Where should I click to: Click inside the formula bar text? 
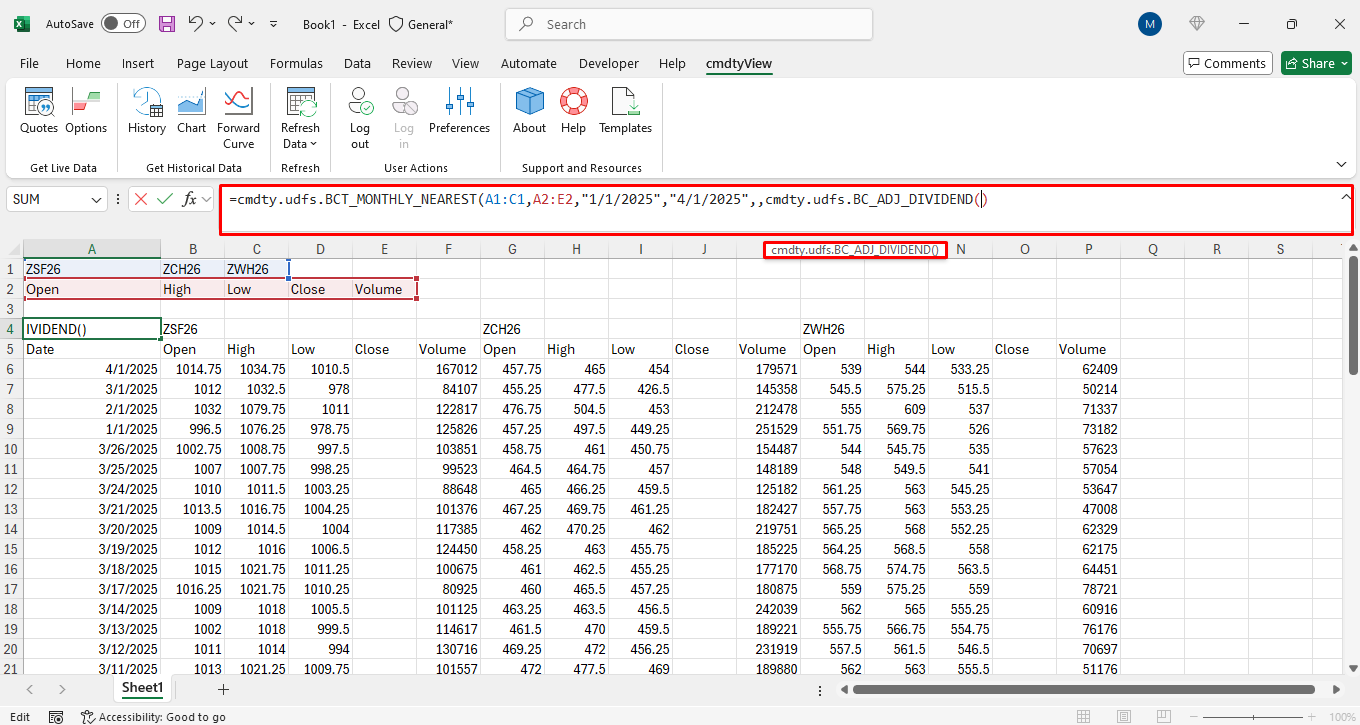tap(608, 199)
